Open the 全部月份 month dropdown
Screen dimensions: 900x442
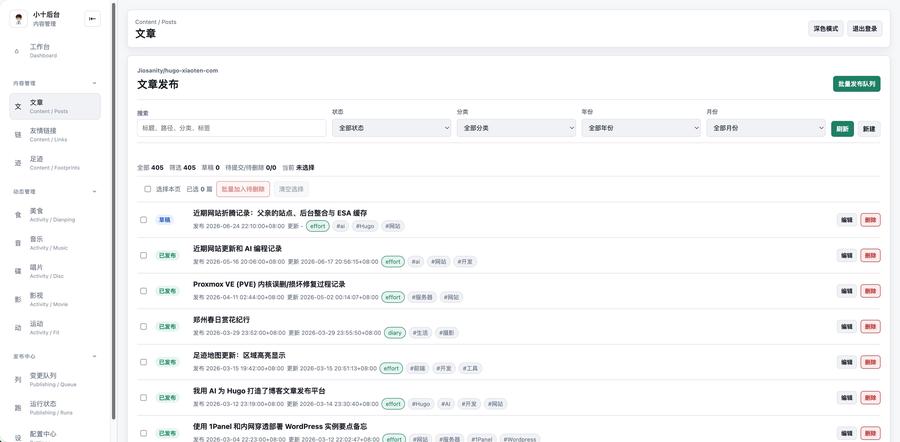(x=766, y=128)
